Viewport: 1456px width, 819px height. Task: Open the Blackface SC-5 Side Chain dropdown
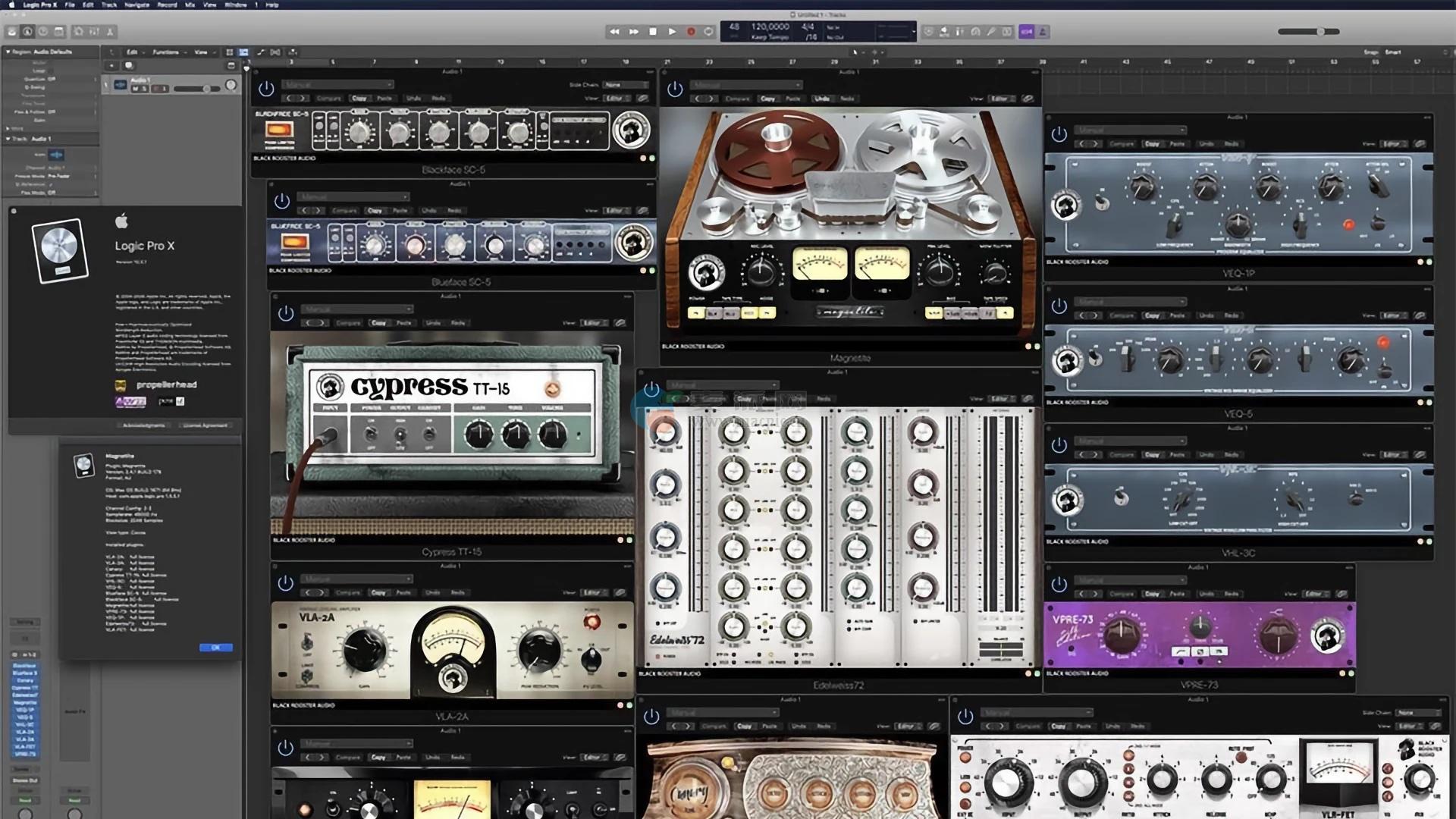(626, 85)
